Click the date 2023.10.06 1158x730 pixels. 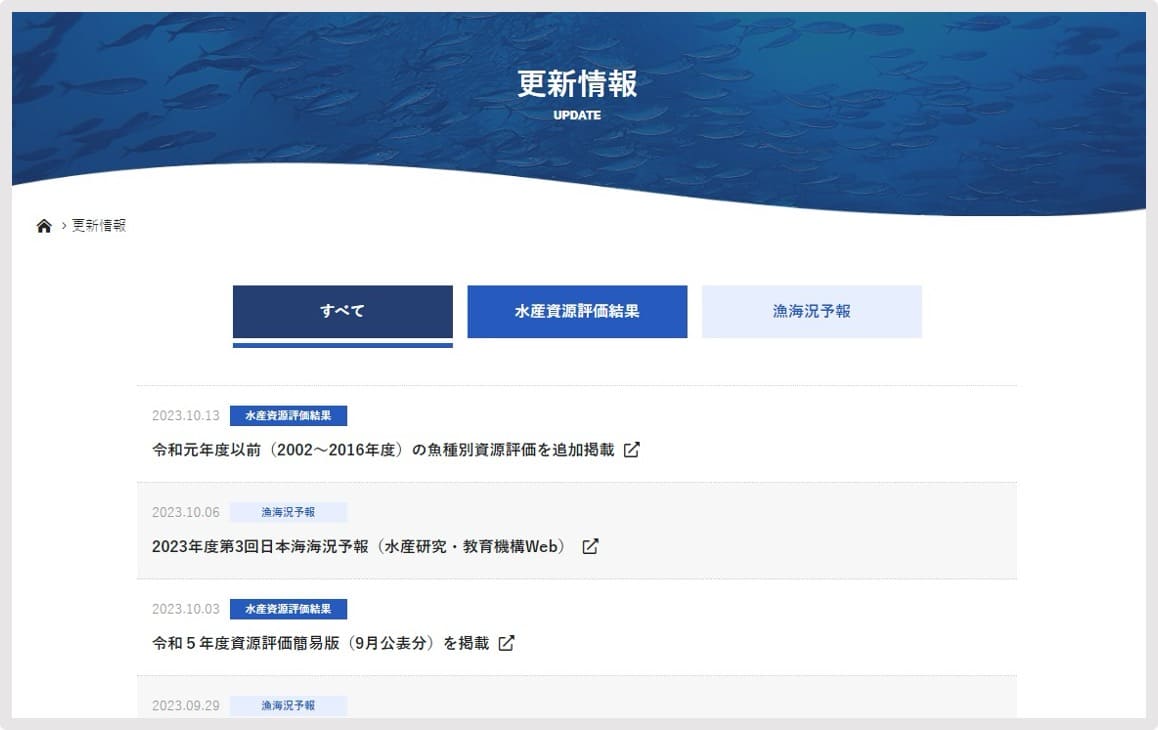point(186,513)
